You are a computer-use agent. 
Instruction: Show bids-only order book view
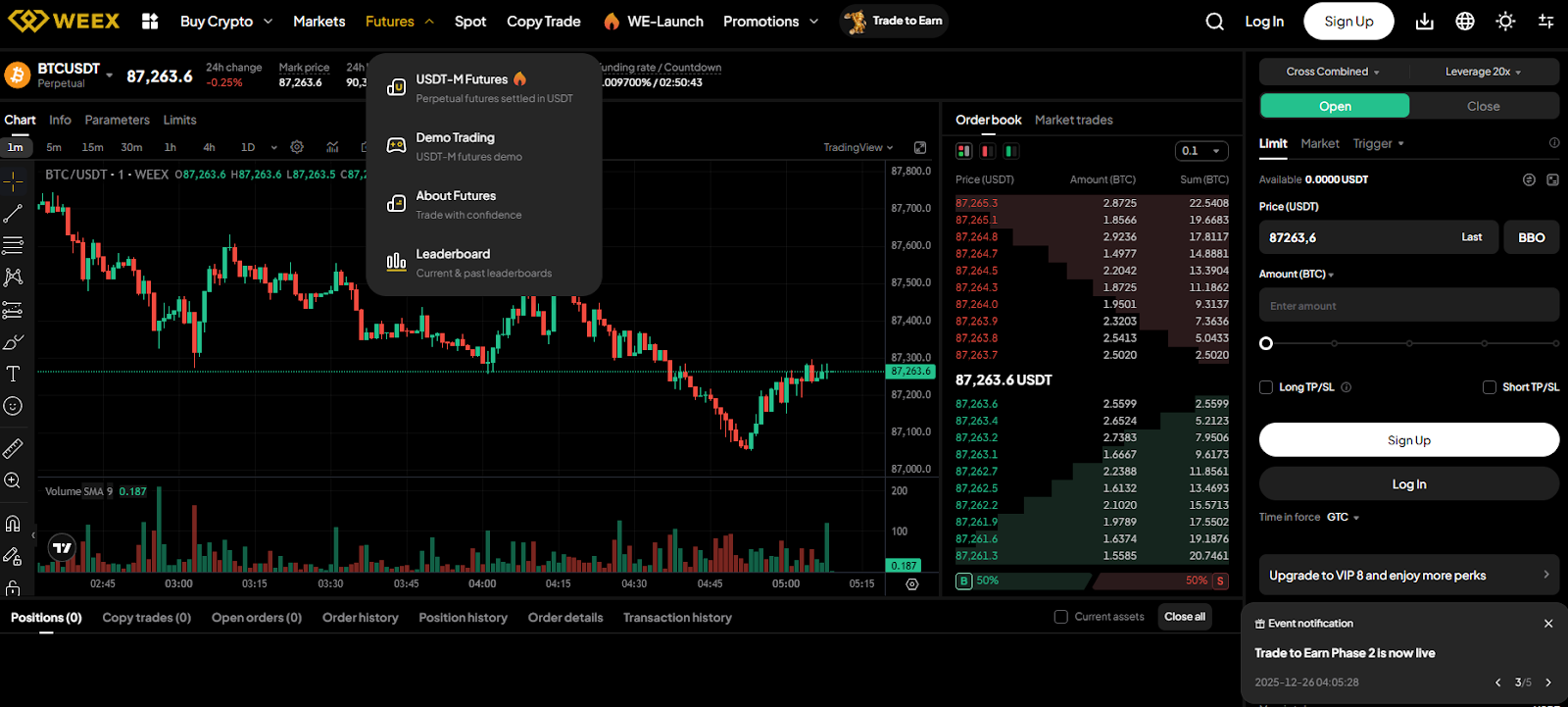click(1011, 151)
